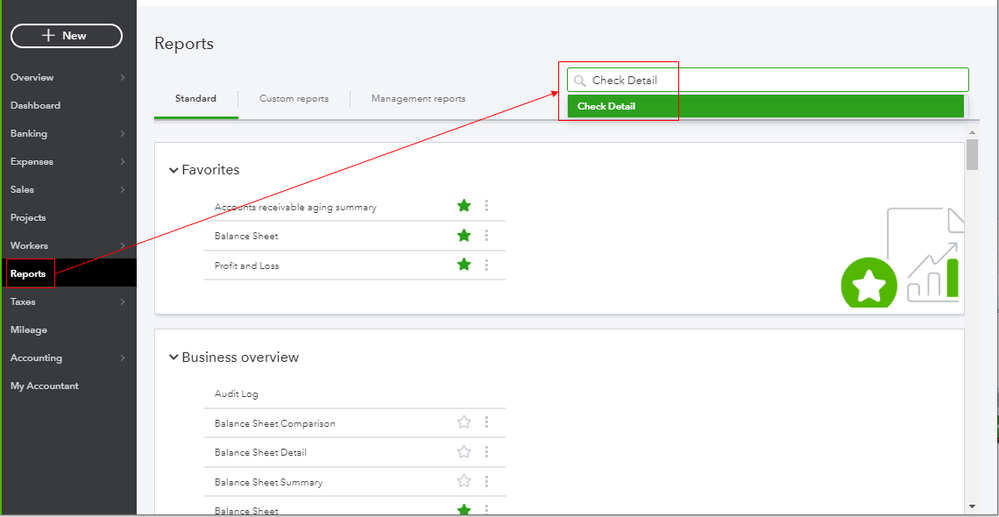Open the Management reports tab
Screen dimensions: 999x517
pos(418,99)
